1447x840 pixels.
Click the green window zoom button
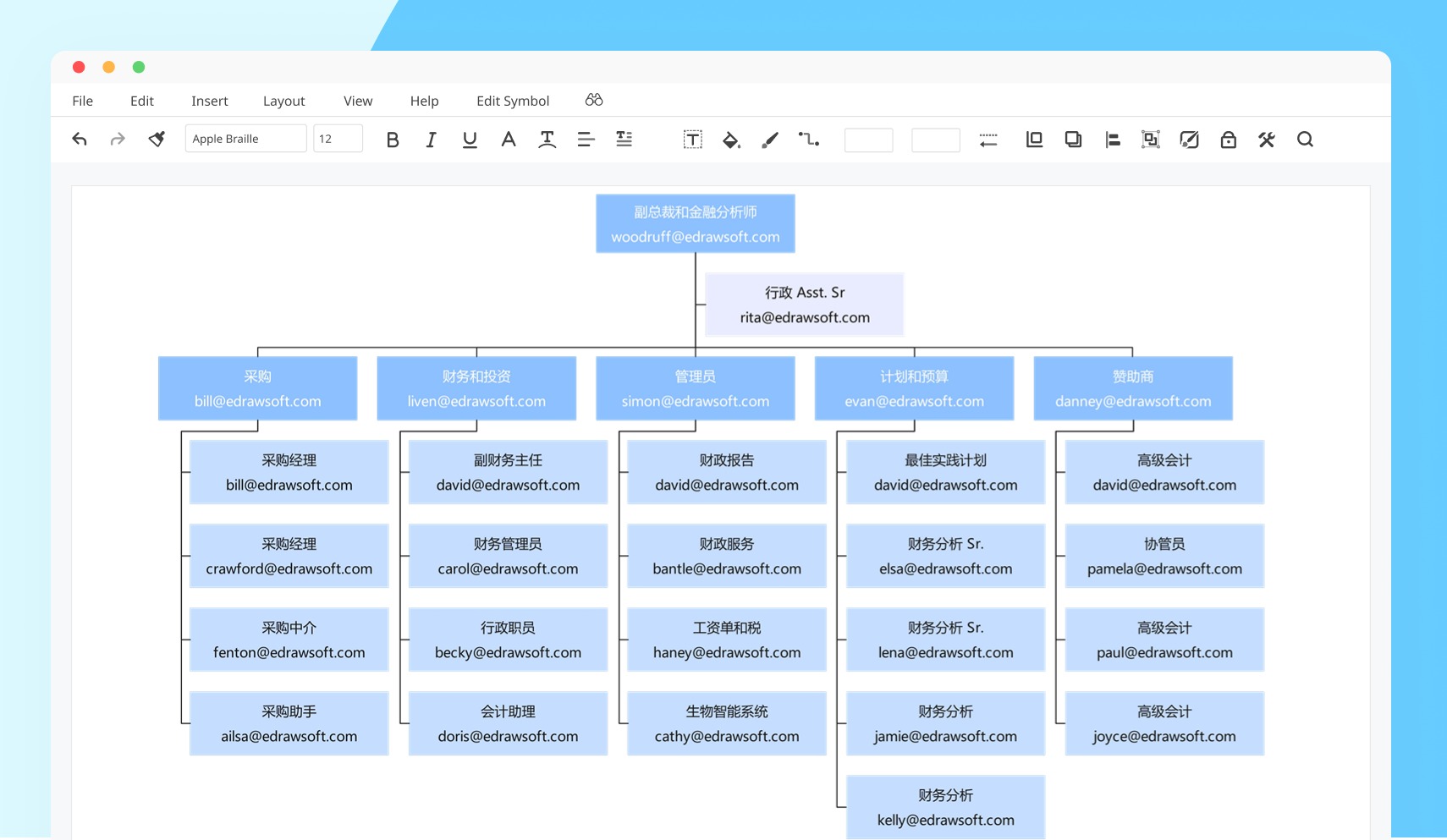click(139, 67)
